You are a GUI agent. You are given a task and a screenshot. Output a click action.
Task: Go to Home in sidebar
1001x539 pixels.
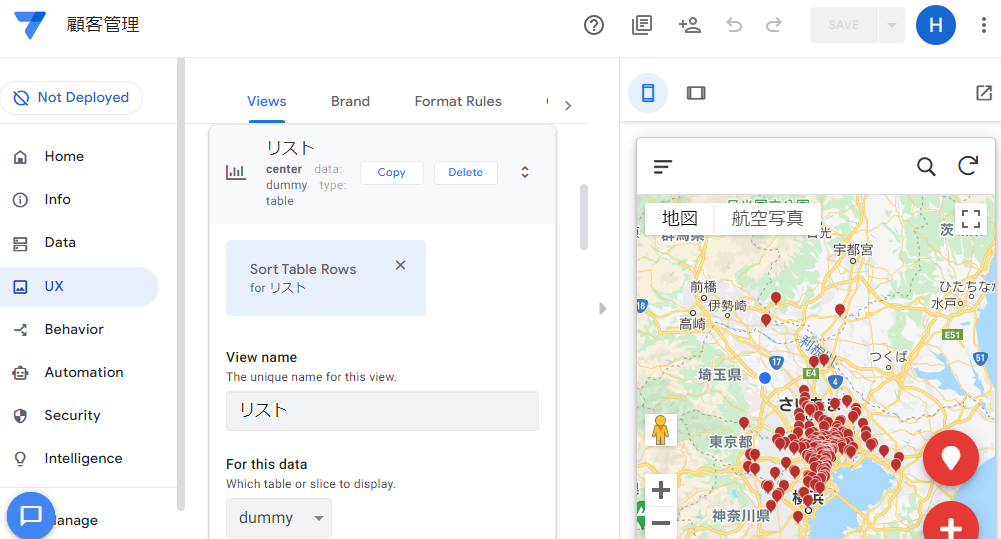click(79, 156)
